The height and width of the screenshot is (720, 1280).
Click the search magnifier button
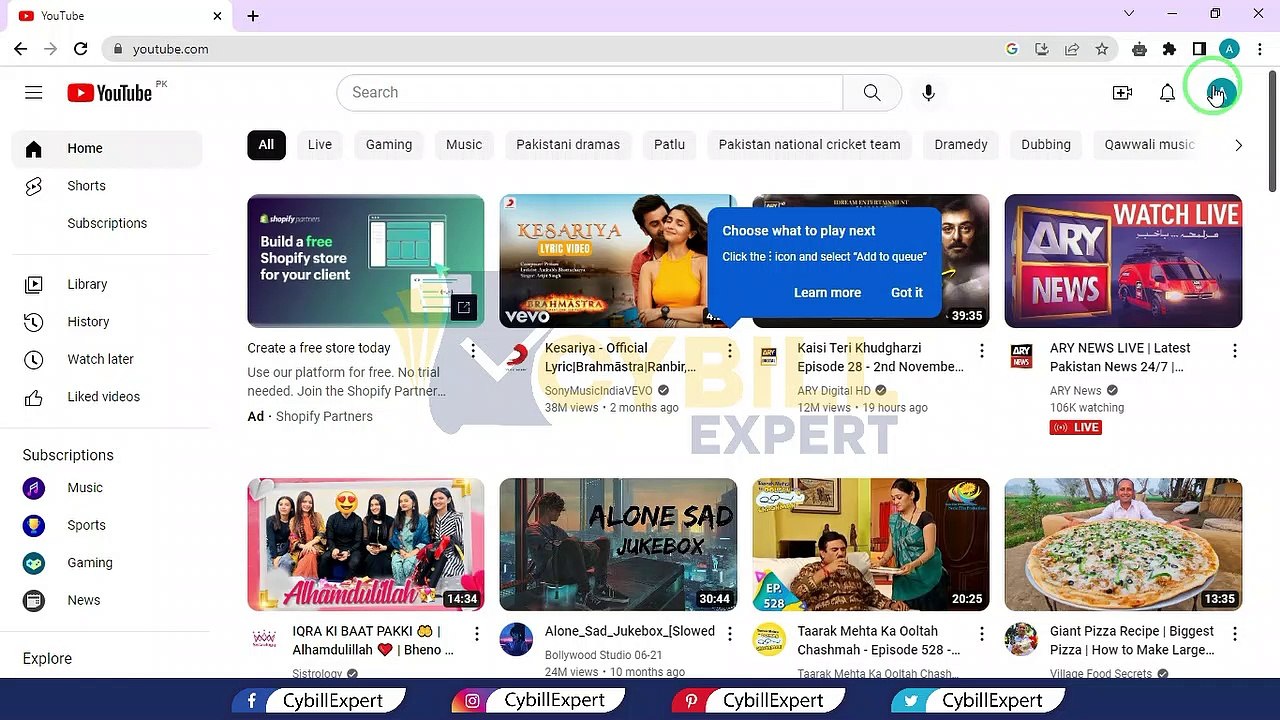coord(872,93)
